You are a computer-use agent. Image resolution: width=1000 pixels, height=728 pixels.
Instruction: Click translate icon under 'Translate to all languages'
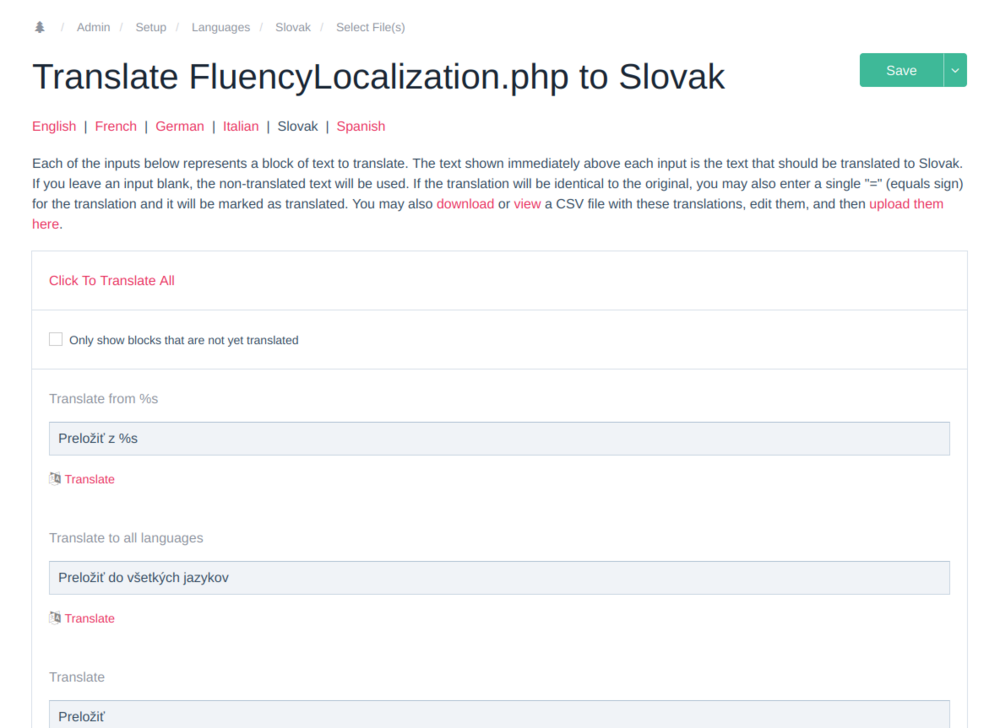click(x=55, y=618)
